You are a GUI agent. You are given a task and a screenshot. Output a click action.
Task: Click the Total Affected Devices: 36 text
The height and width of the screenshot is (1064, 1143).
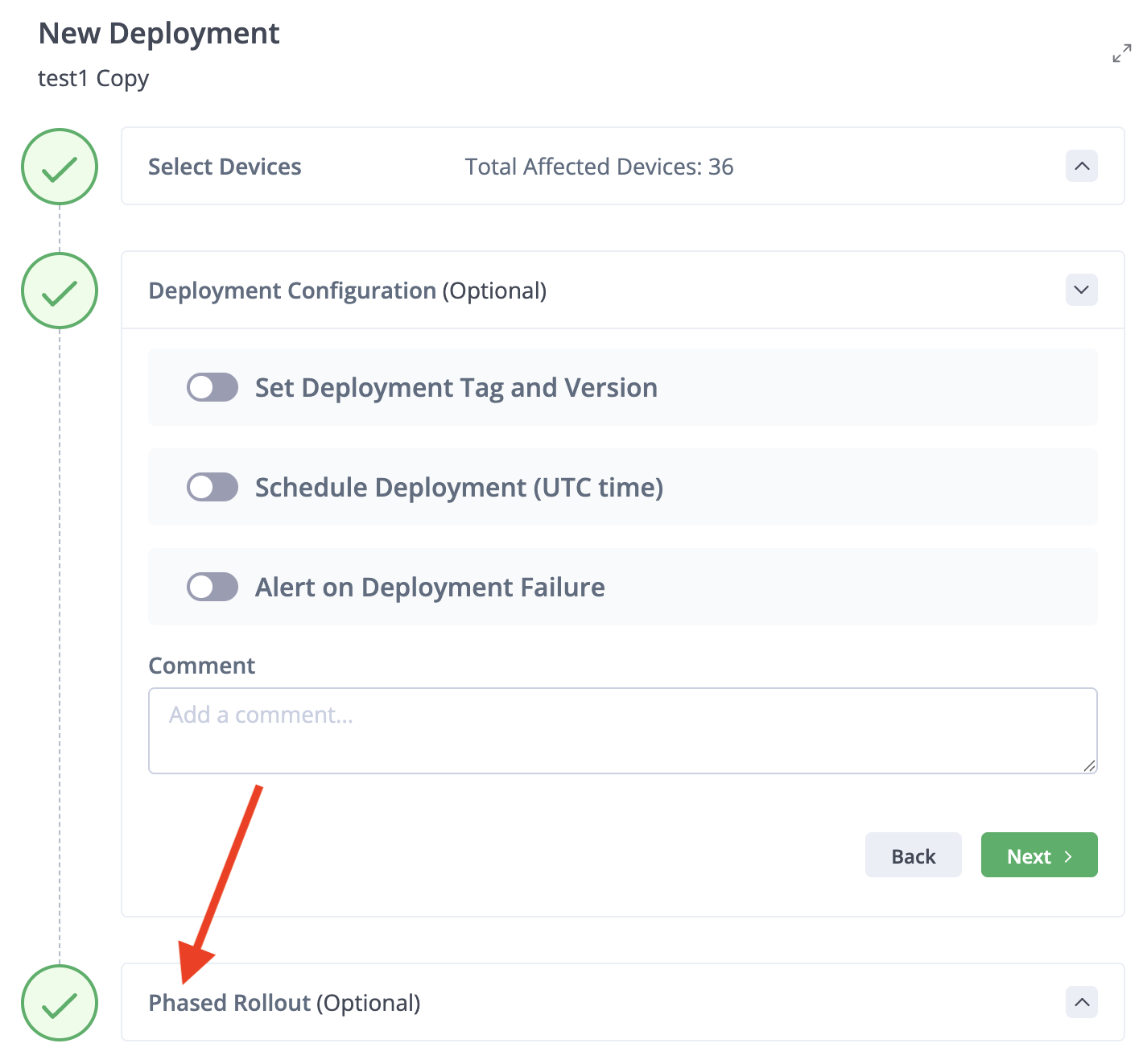[x=599, y=167]
